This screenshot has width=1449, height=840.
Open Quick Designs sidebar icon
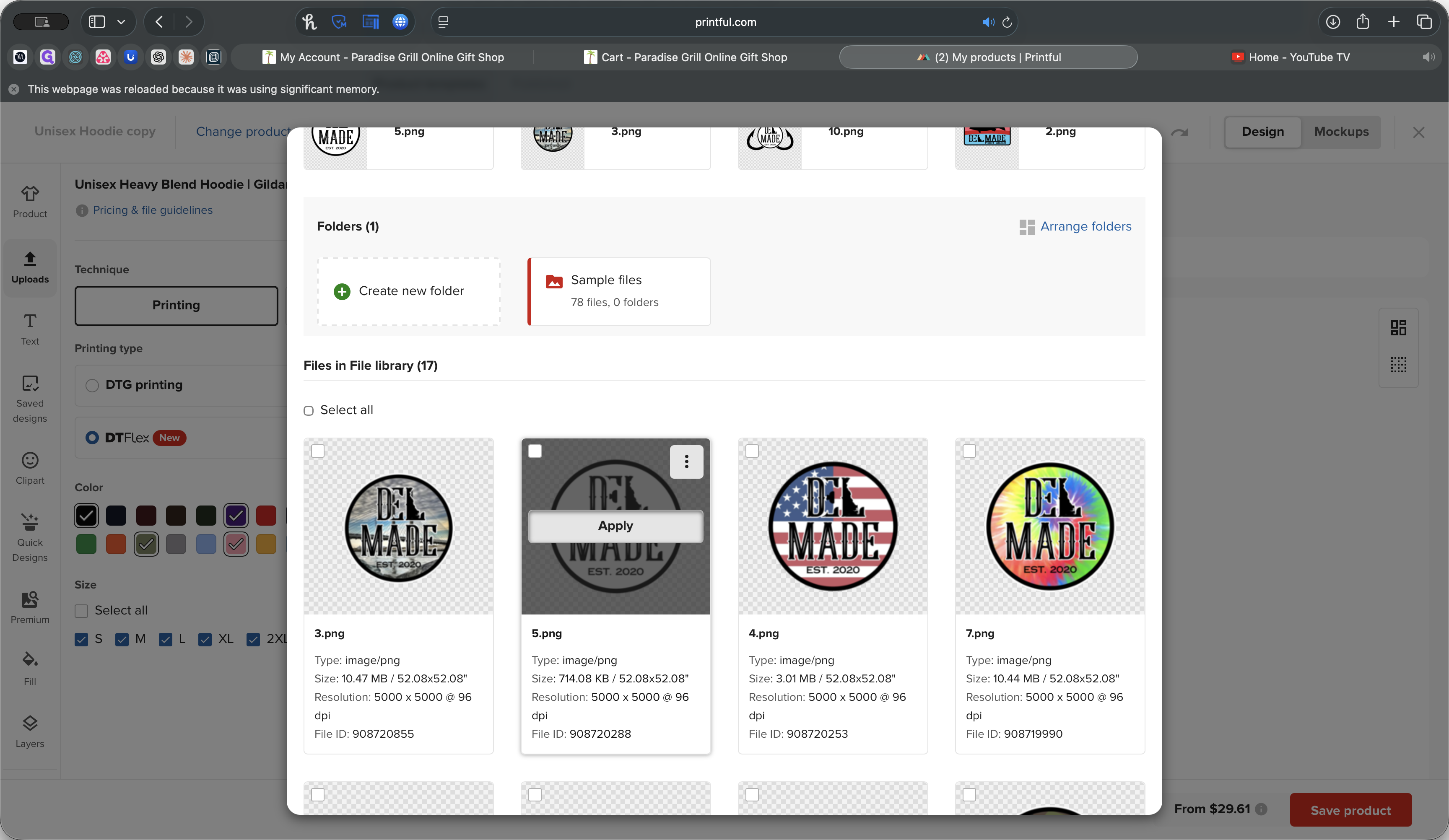click(x=30, y=537)
